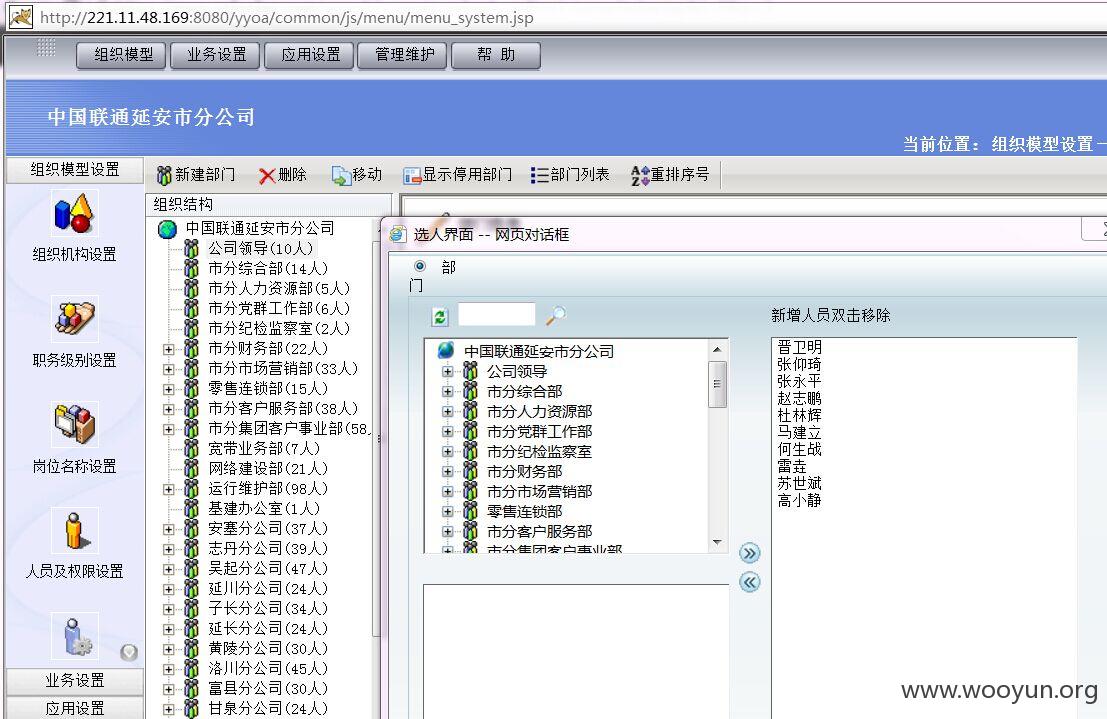Click the round collapse arrow in sidebar
This screenshot has height=719, width=1107.
point(128,652)
